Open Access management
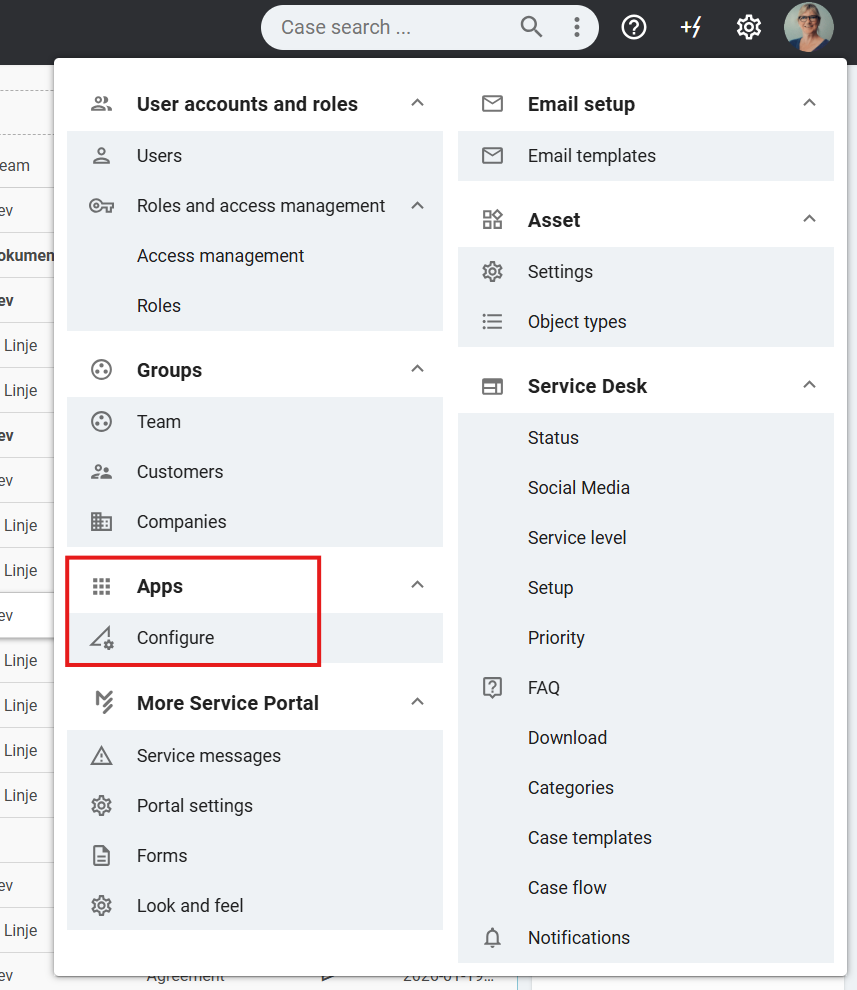The width and height of the screenshot is (857, 990). (220, 256)
